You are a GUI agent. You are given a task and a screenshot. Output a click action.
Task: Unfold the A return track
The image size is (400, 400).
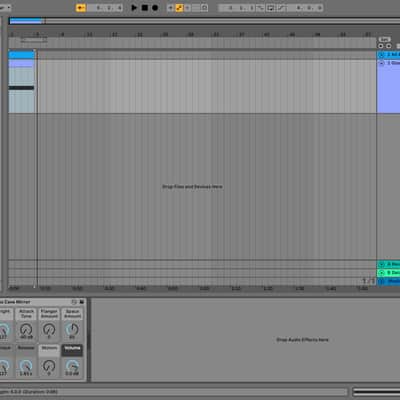(382, 264)
